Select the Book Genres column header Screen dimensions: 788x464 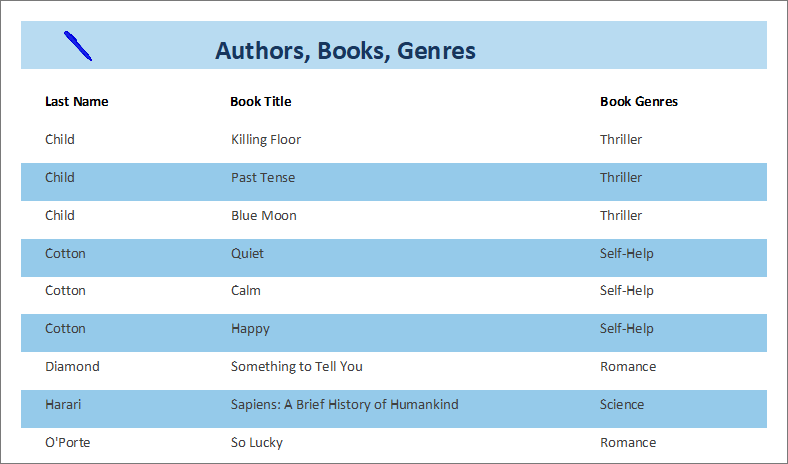pyautogui.click(x=639, y=101)
